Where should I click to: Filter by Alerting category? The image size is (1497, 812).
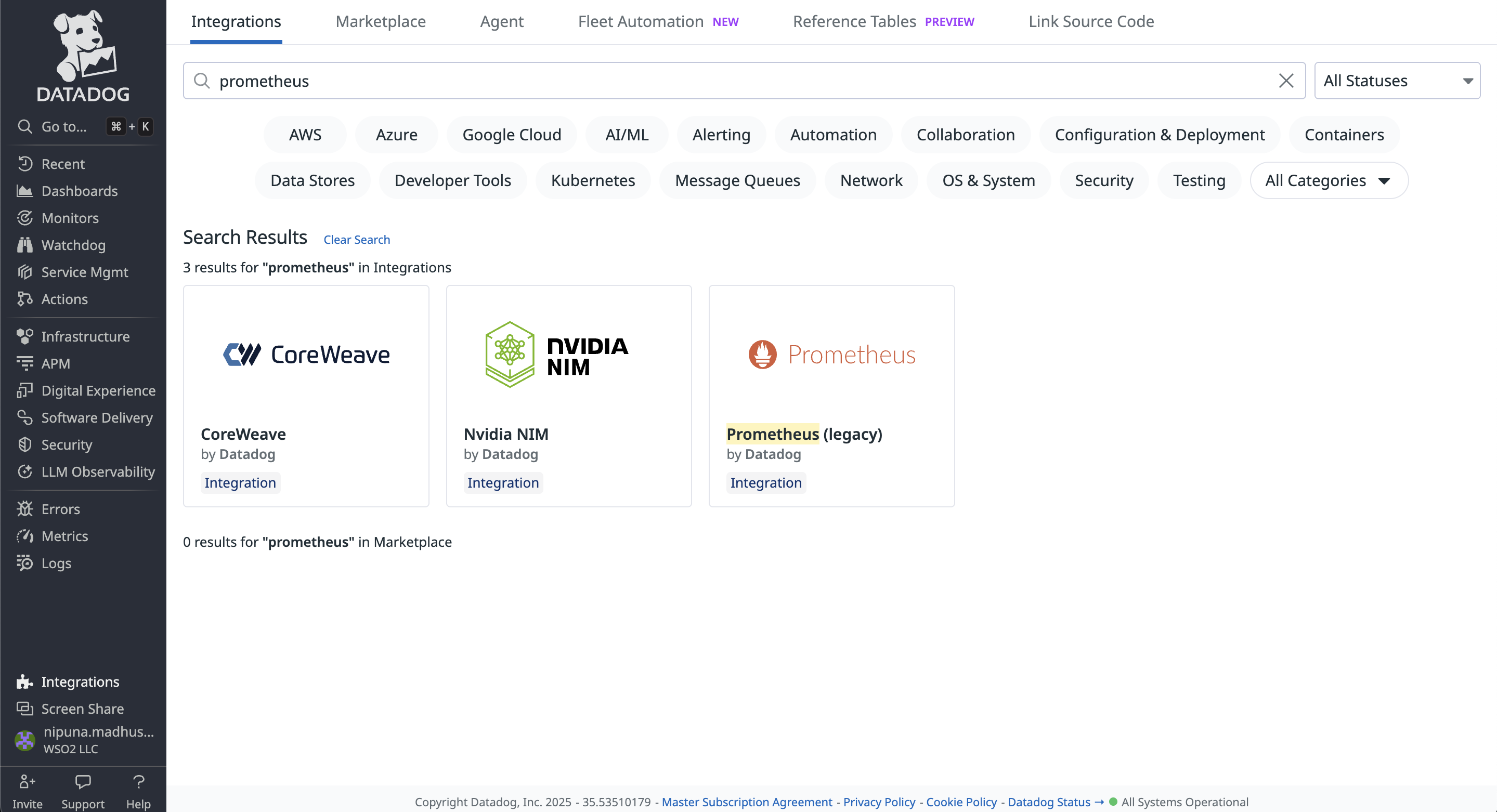coord(721,135)
